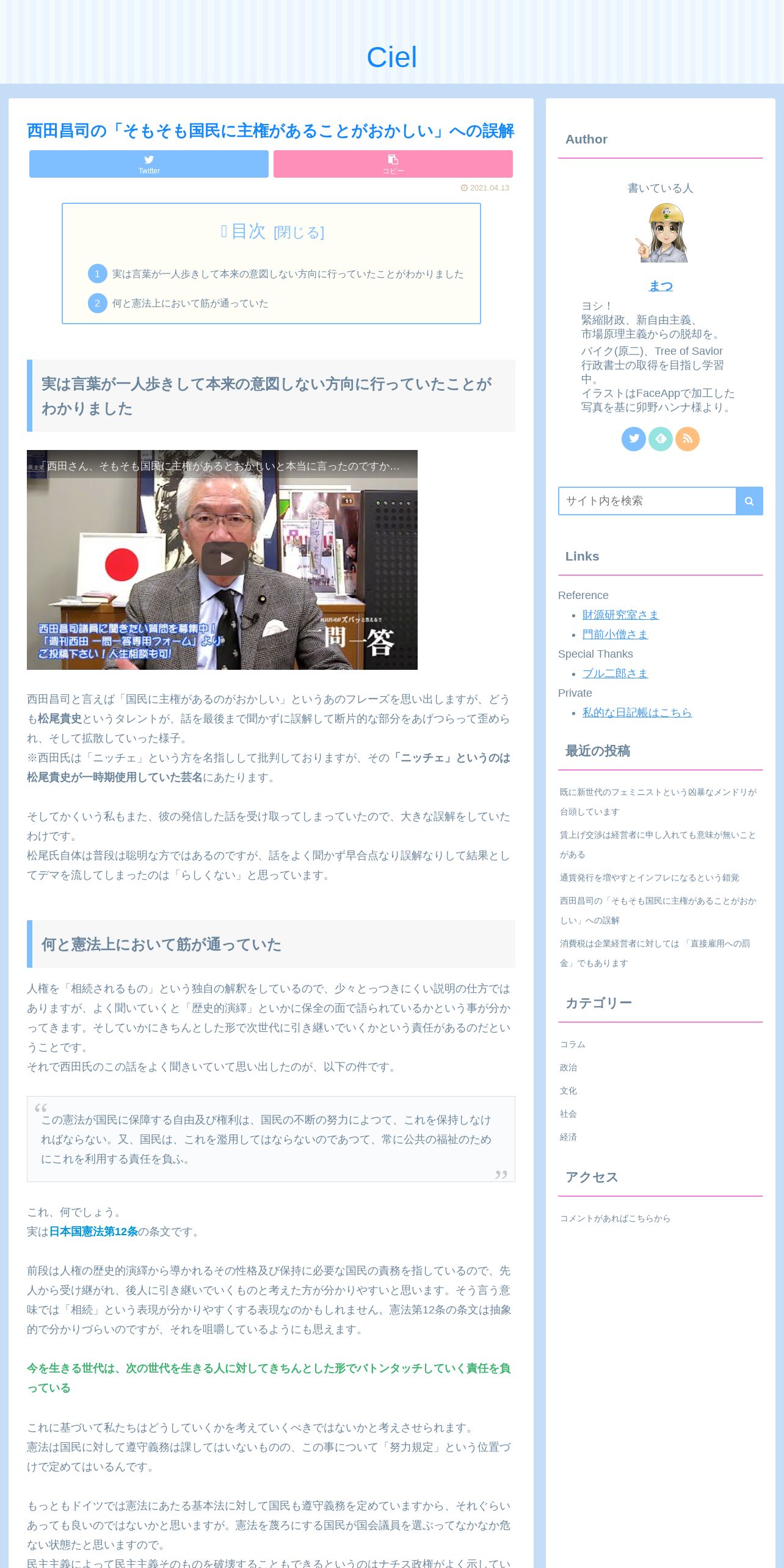This screenshot has width=784, height=1568.
Task: Play the embedded YouTube video
Action: [225, 559]
